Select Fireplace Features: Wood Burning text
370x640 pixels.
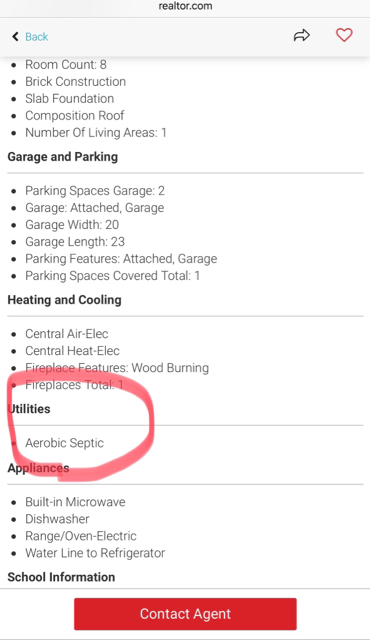coord(117,368)
